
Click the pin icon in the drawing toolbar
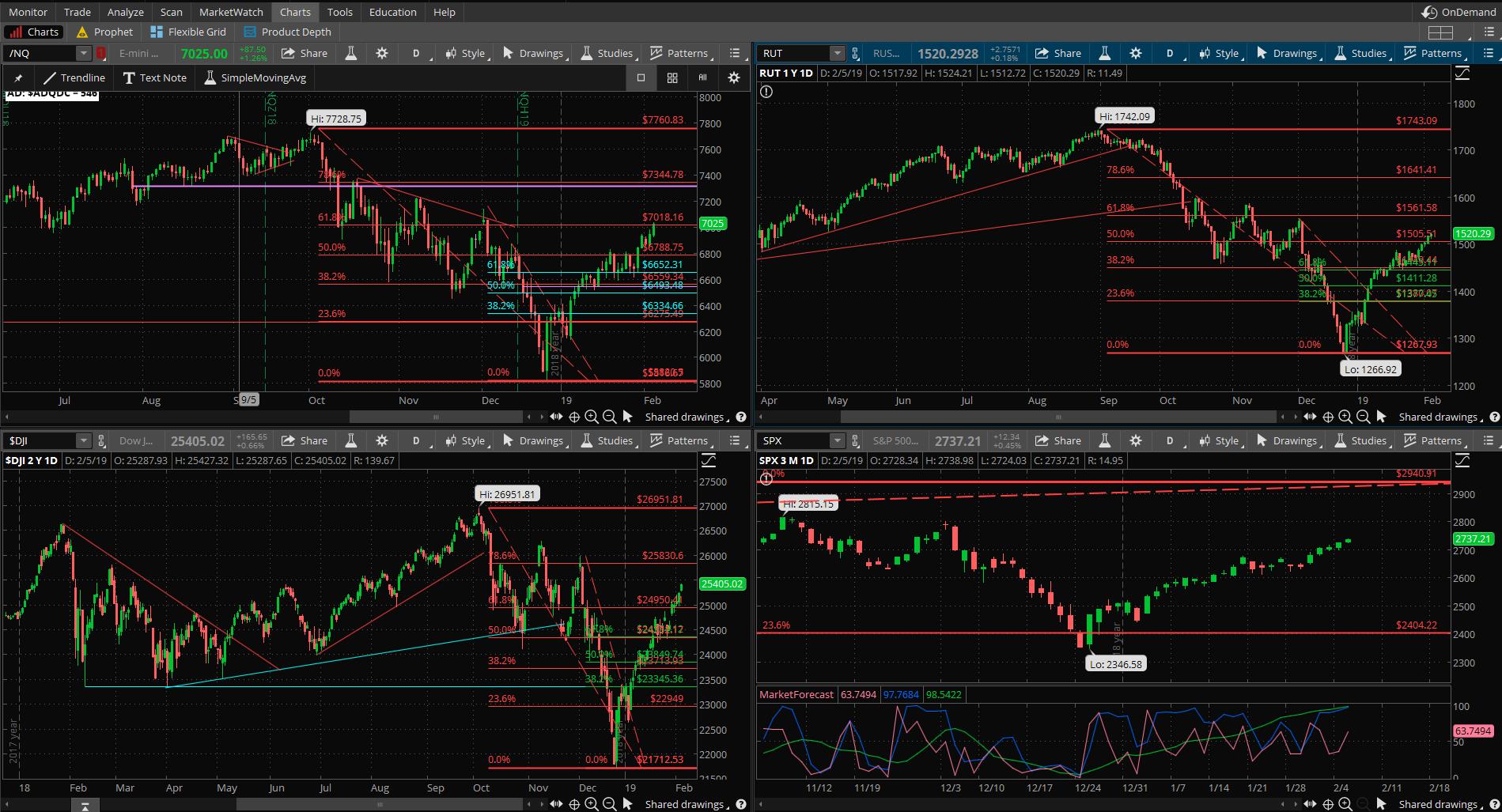click(18, 77)
